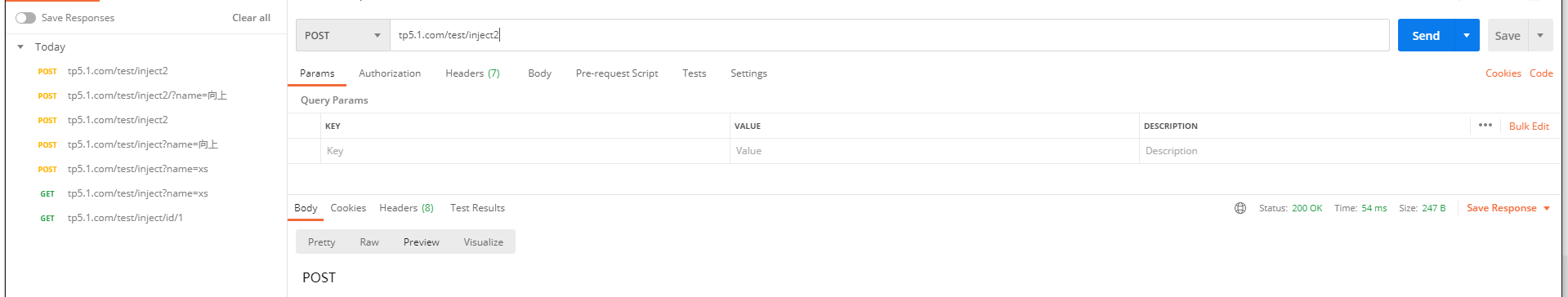1568x297 pixels.
Task: Select the Raw response view
Action: click(x=369, y=242)
